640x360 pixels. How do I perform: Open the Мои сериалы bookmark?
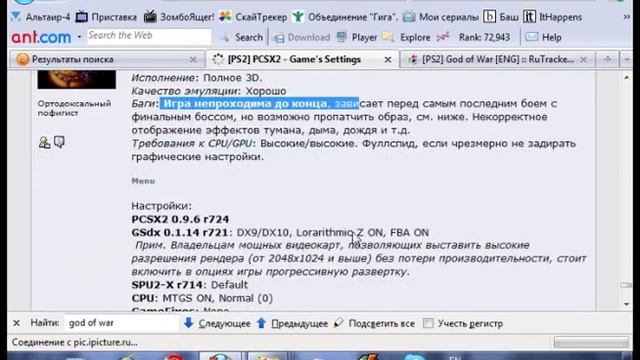(441, 17)
